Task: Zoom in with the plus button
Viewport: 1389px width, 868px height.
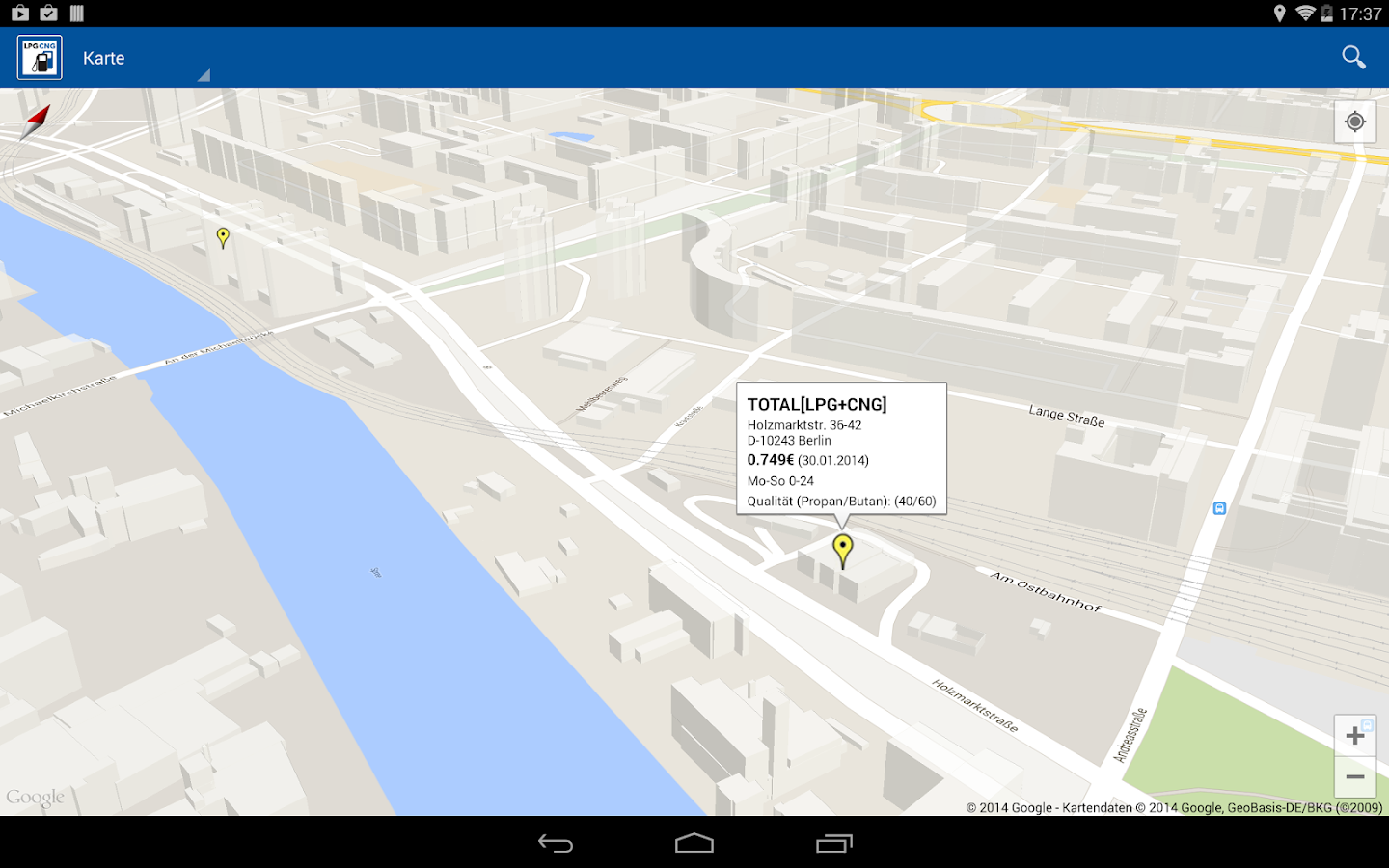Action: click(1355, 736)
